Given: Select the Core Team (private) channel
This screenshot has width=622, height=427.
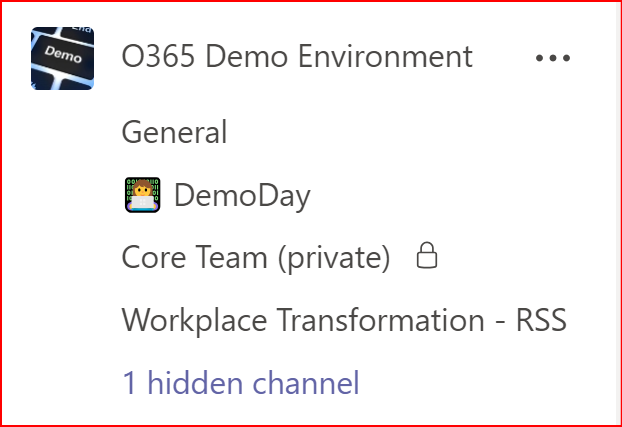Looking at the screenshot, I should 255,258.
